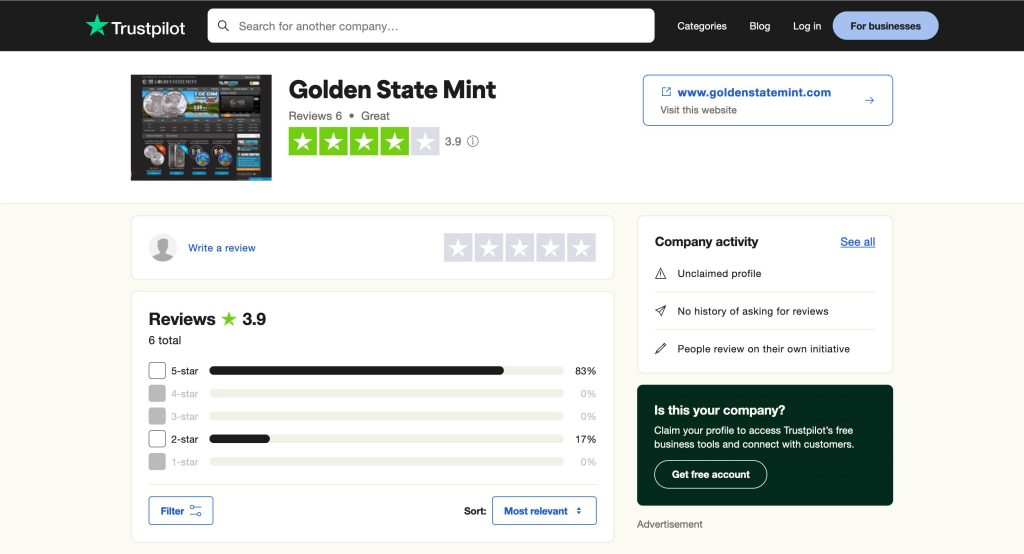The height and width of the screenshot is (554, 1024).
Task: Toggle the 4-star filter checkbox
Action: [157, 394]
